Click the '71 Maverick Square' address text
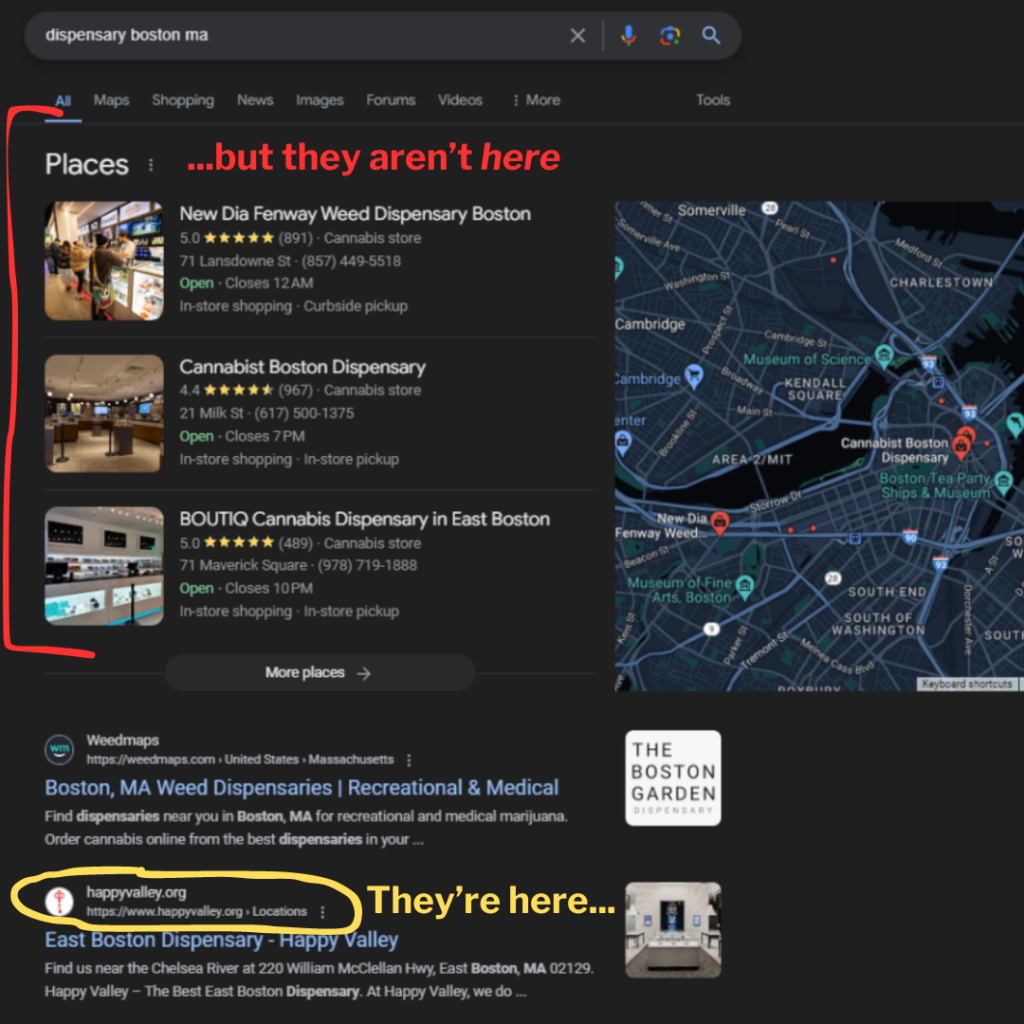 (x=243, y=566)
